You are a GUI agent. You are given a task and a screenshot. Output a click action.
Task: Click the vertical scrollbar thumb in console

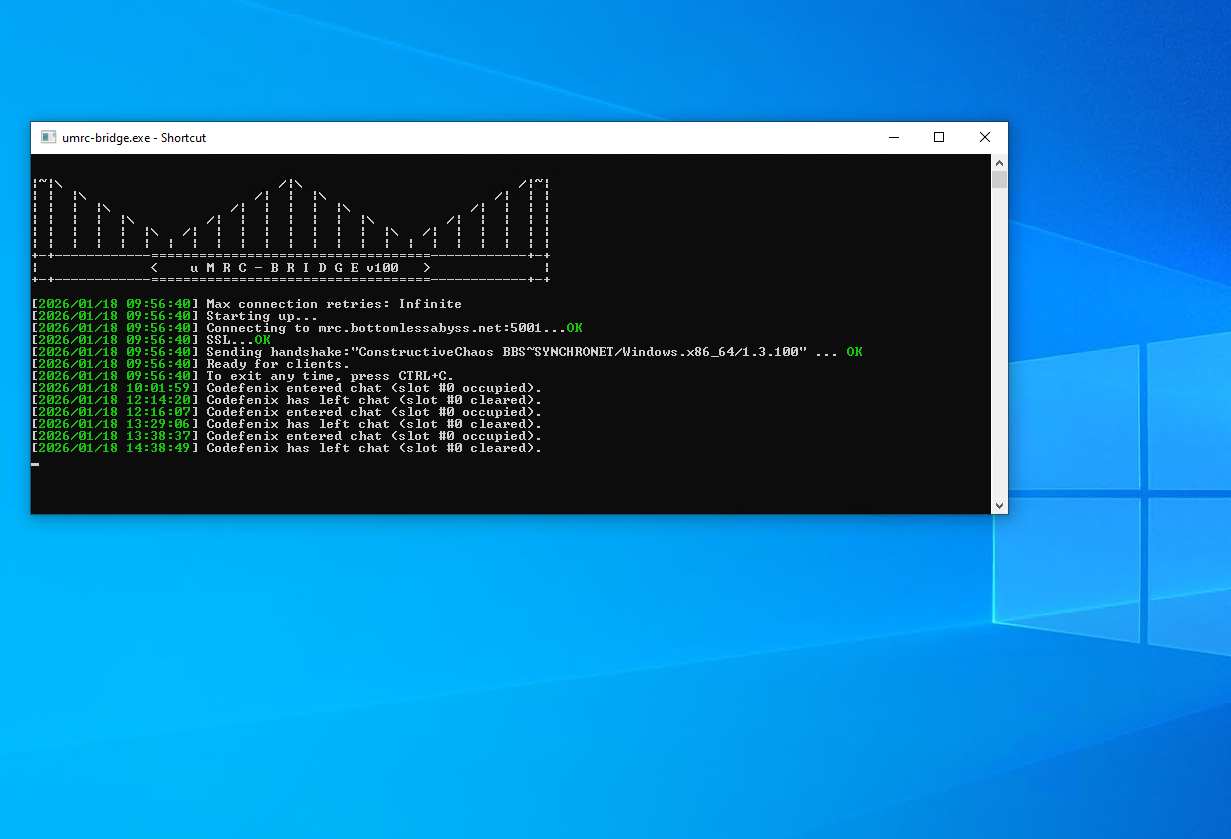click(x=999, y=180)
